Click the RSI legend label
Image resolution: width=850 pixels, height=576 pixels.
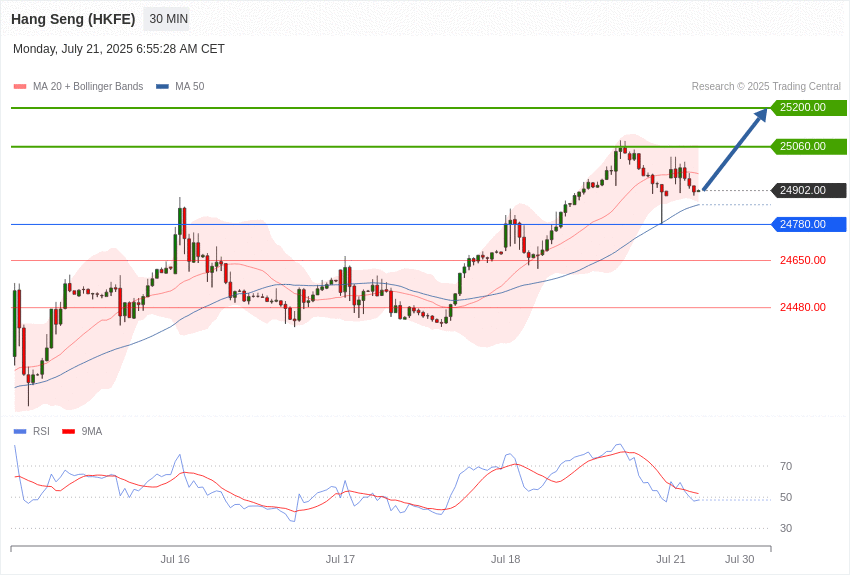[41, 431]
